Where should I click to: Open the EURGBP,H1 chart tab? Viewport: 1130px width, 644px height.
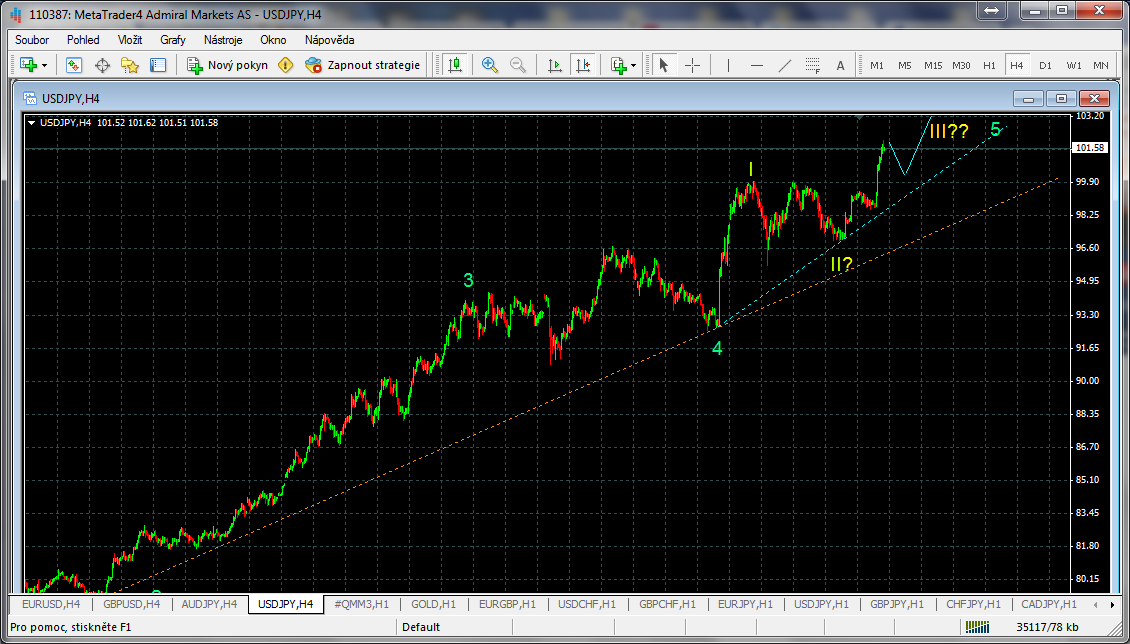507,604
